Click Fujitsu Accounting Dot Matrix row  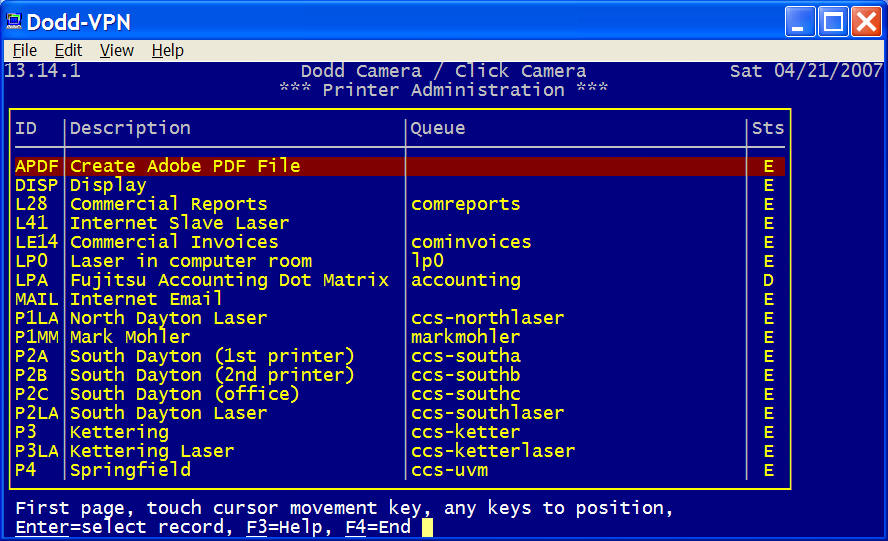point(229,280)
